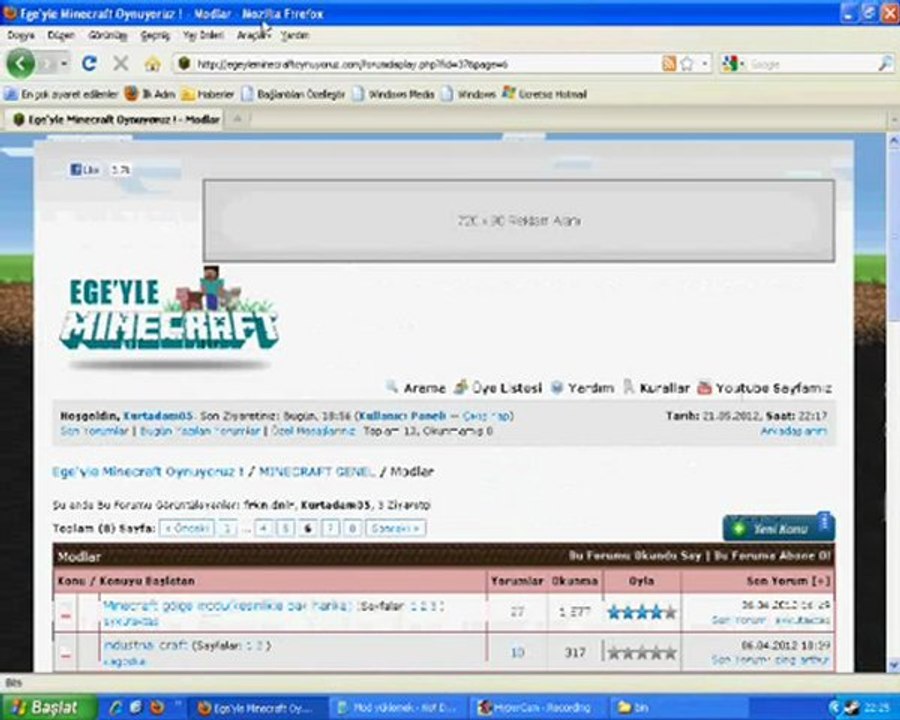Rate the Minecraft gölge modu topic with stars
Image resolution: width=900 pixels, height=720 pixels.
[x=642, y=613]
